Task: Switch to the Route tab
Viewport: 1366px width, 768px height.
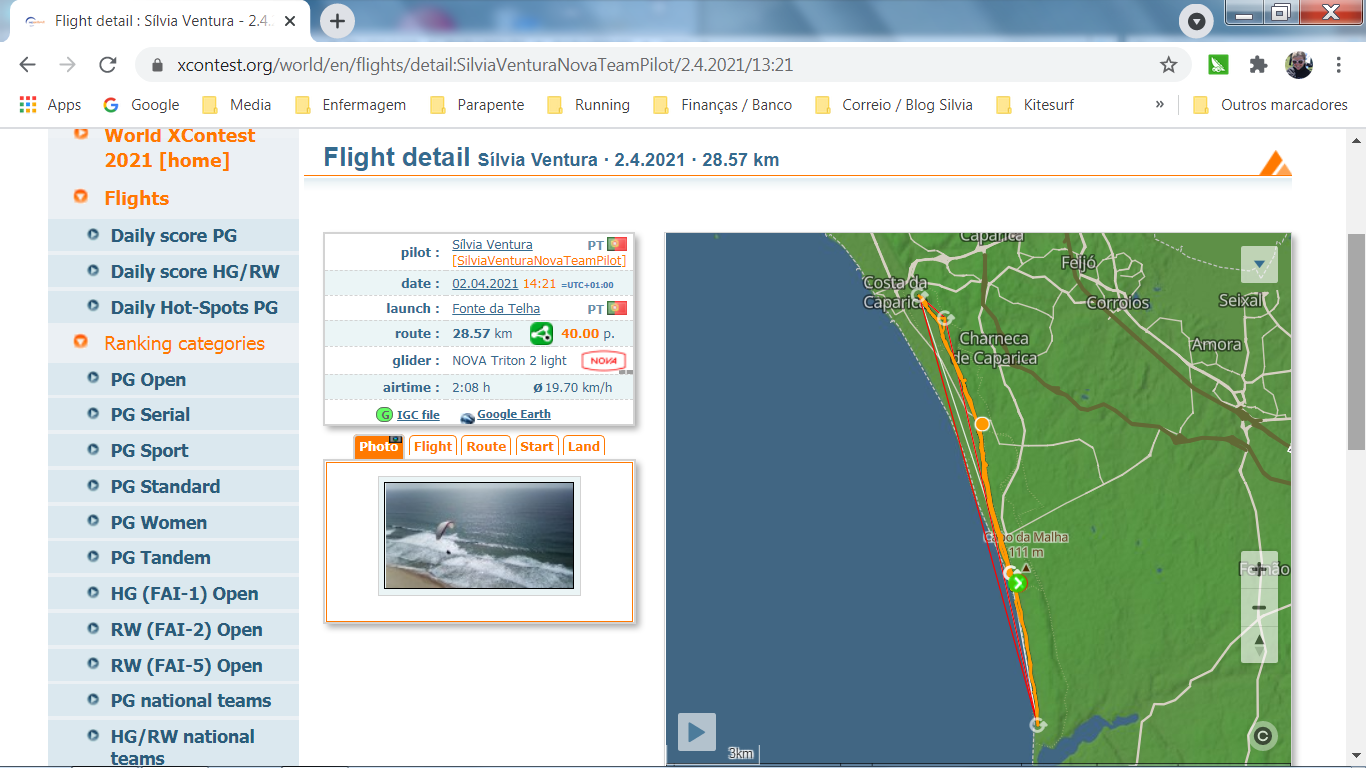Action: [486, 447]
